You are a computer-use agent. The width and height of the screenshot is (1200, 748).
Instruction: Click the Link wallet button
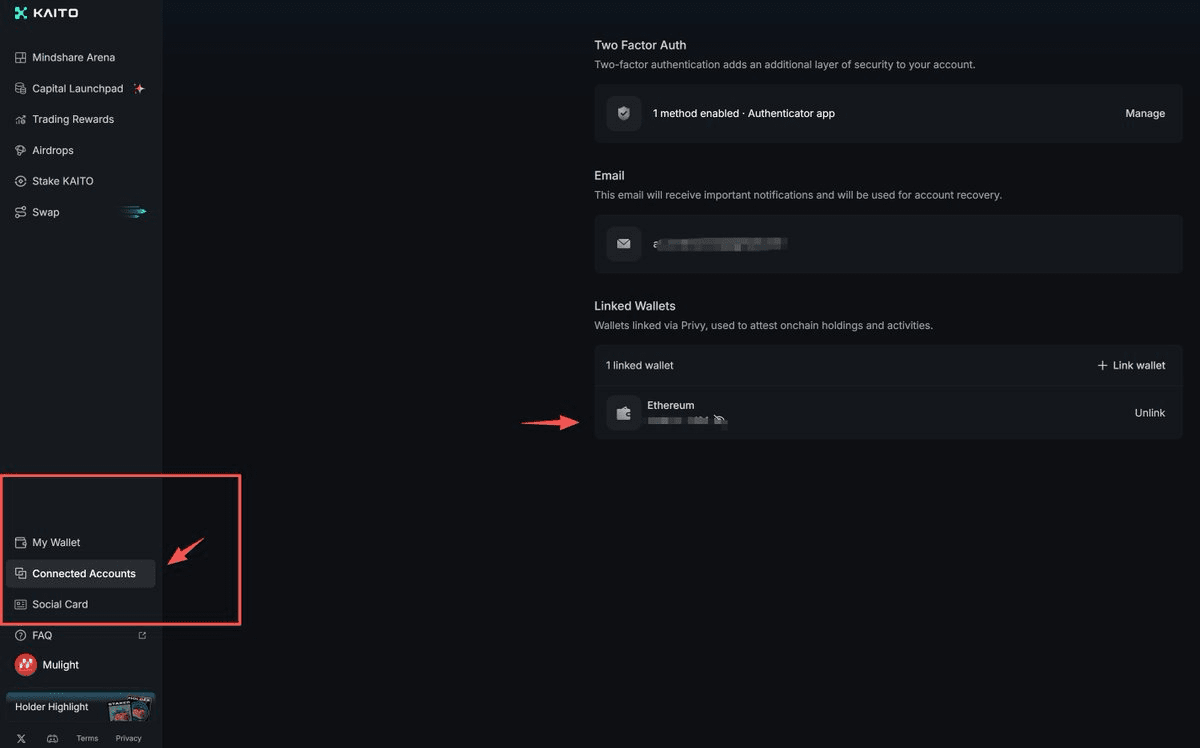[x=1131, y=366]
